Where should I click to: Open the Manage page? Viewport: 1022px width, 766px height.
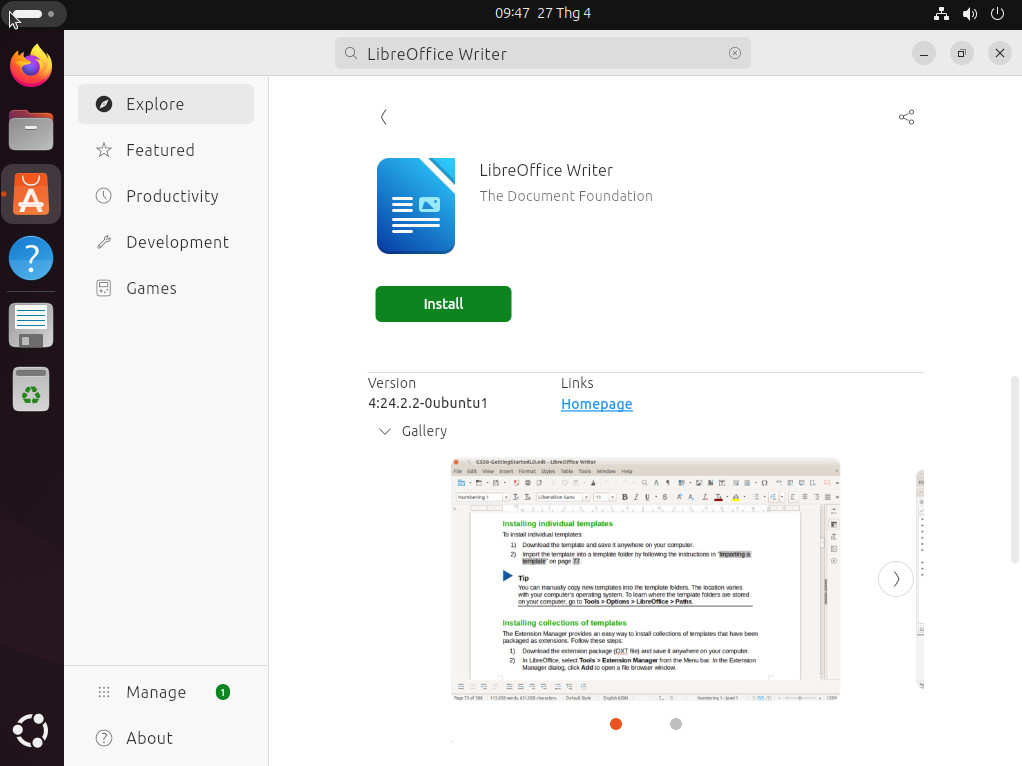166,692
